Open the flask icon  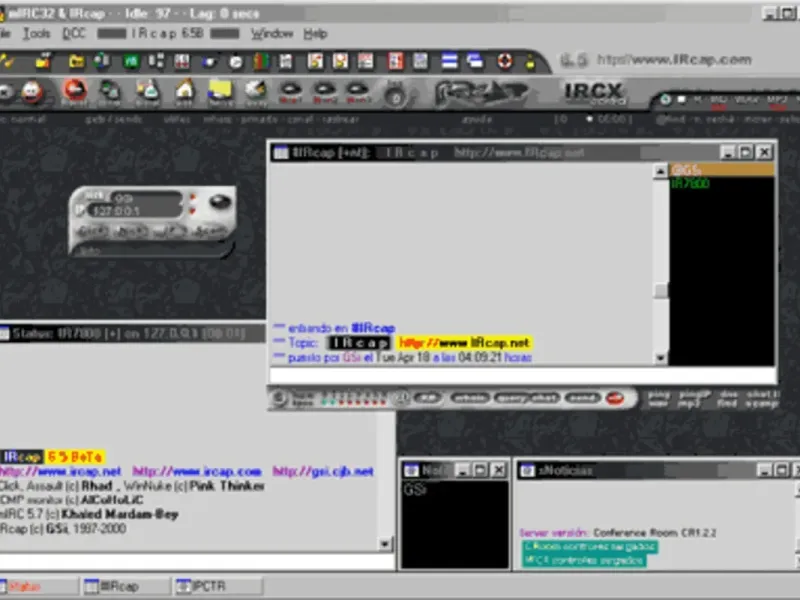(148, 92)
